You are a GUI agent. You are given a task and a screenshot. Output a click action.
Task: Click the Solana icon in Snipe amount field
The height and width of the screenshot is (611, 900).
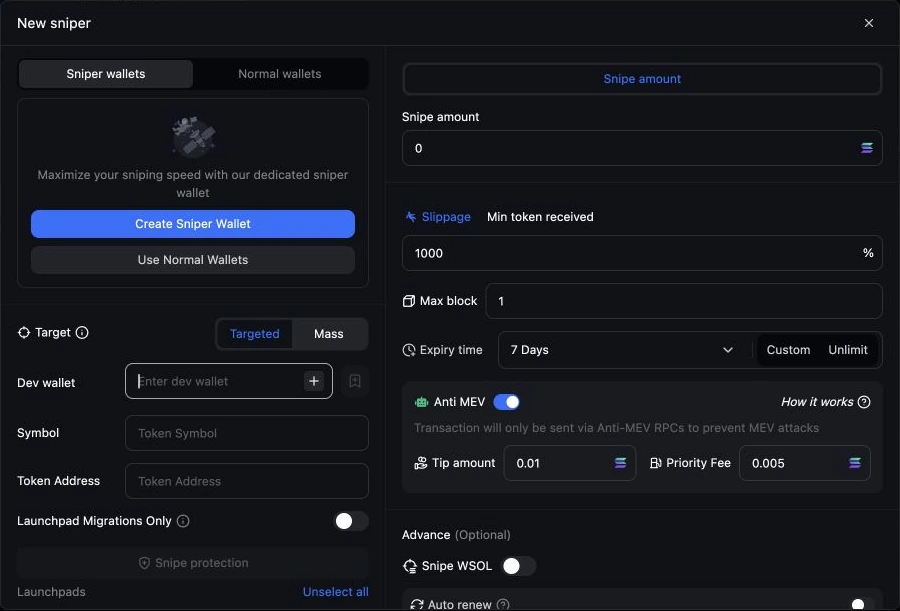(867, 148)
